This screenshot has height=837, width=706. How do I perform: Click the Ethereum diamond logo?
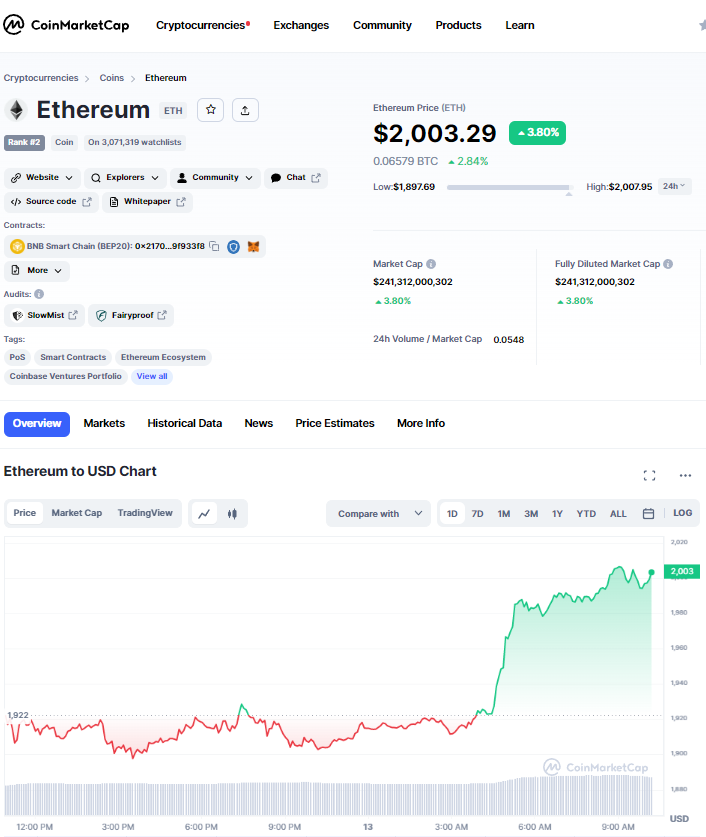coord(17,110)
